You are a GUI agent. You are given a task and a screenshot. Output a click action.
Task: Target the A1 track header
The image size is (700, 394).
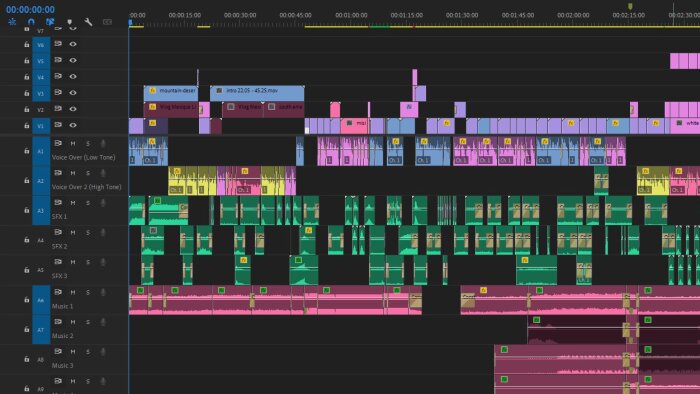click(41, 151)
